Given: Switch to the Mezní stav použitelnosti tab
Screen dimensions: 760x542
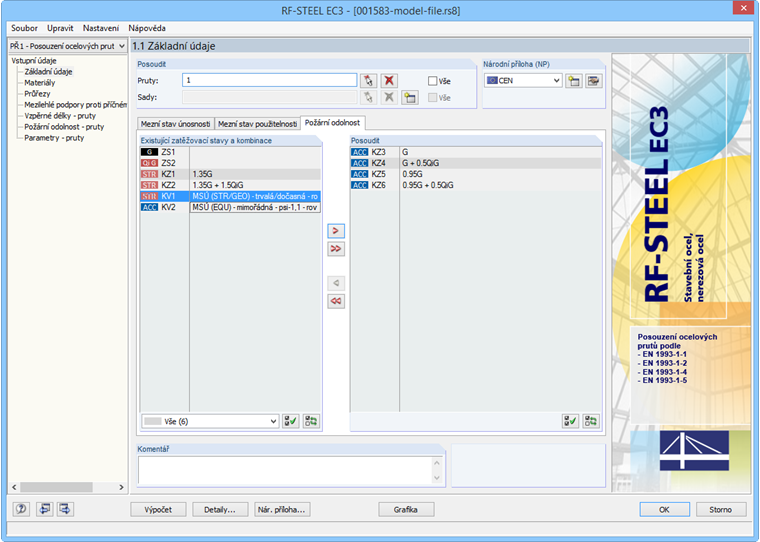Looking at the screenshot, I should click(257, 124).
